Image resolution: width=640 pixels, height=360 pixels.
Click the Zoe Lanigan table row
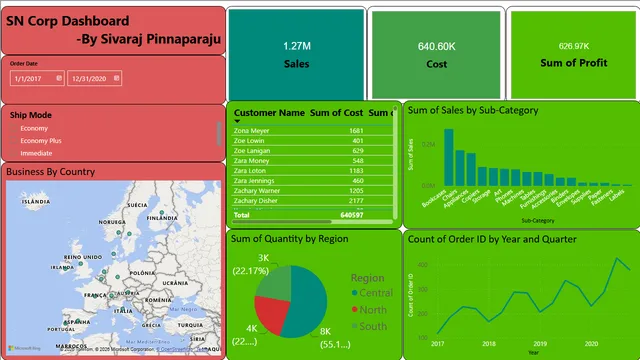click(x=312, y=151)
